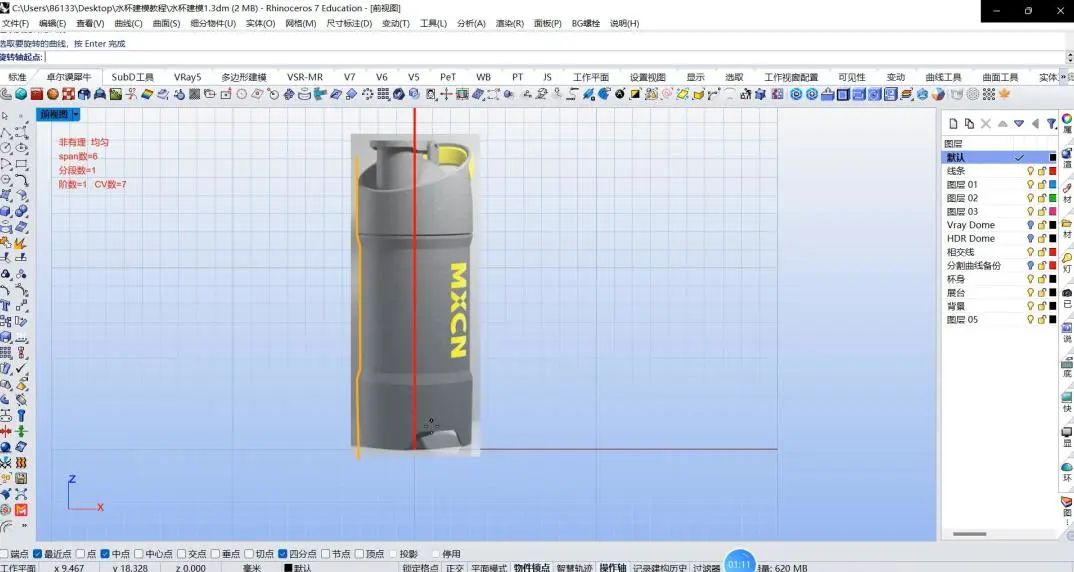Select the 展台 layer row
Viewport: 1074px width, 572px height.
click(x=1001, y=293)
